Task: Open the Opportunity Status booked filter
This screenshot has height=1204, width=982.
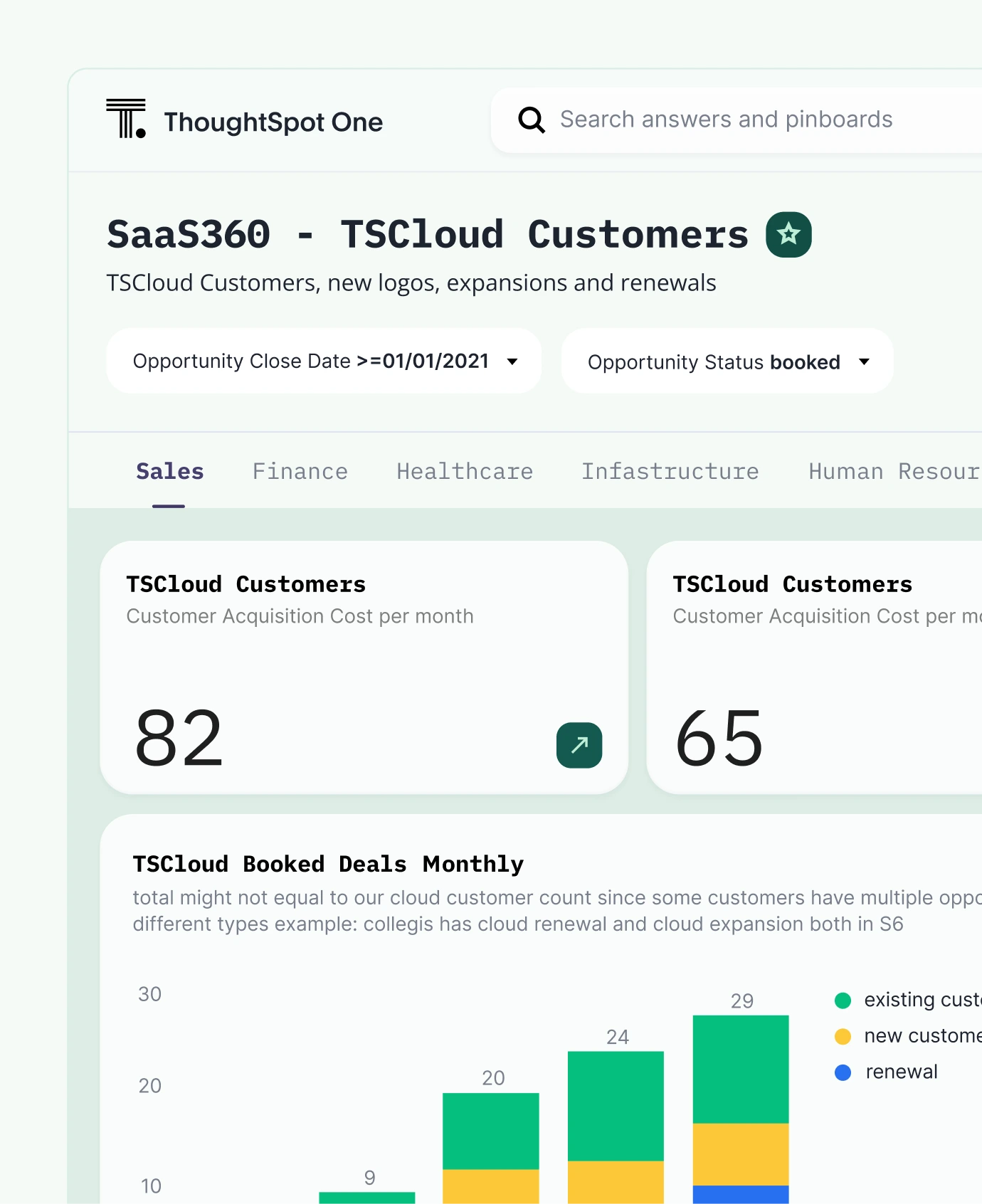Action: pos(714,362)
